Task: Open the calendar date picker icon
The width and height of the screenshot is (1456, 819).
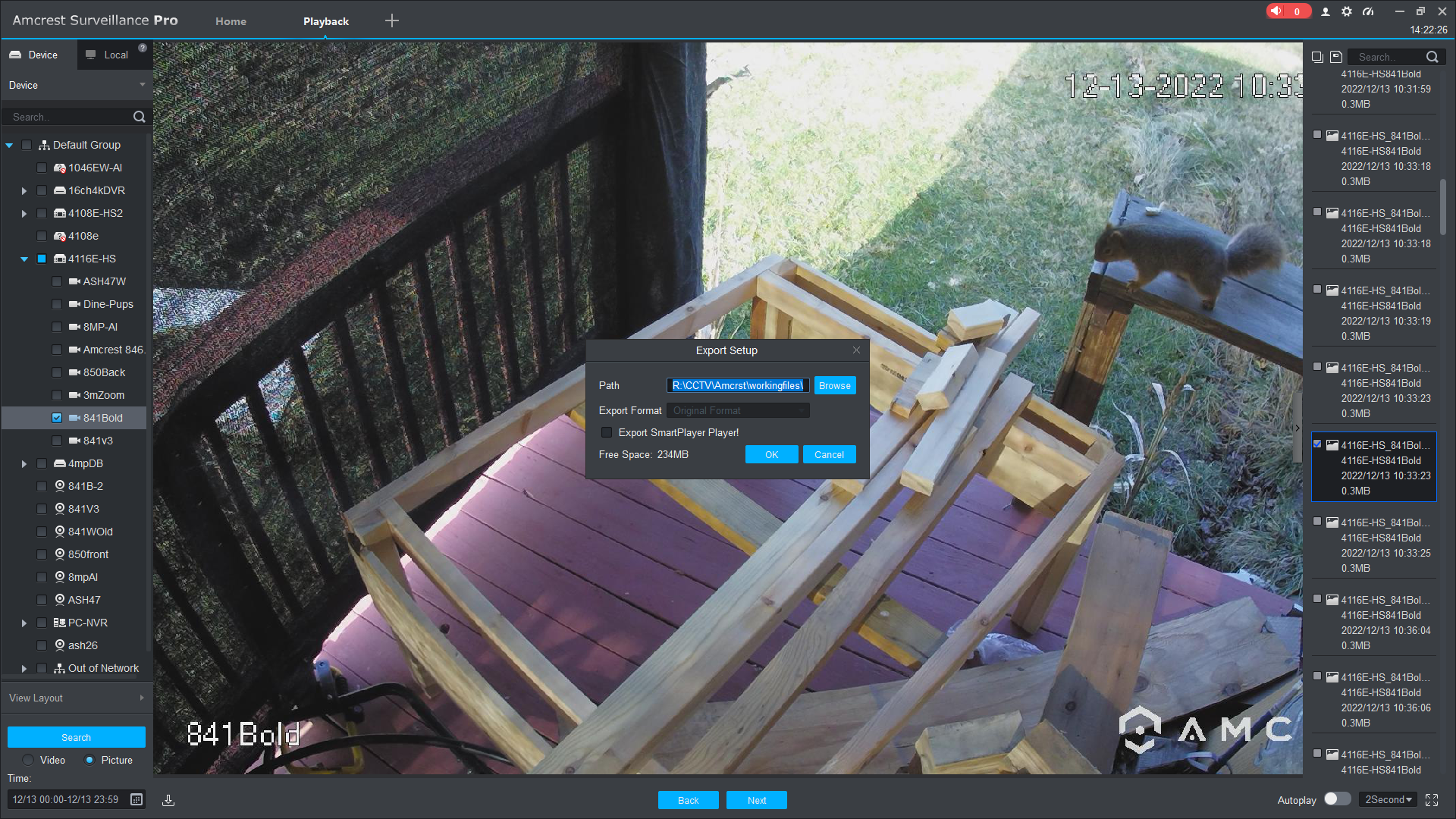Action: (x=136, y=799)
